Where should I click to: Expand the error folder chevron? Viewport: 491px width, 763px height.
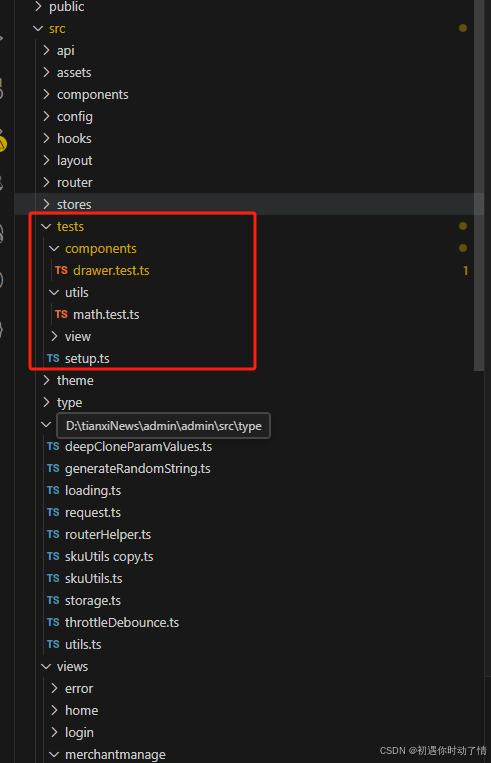54,689
